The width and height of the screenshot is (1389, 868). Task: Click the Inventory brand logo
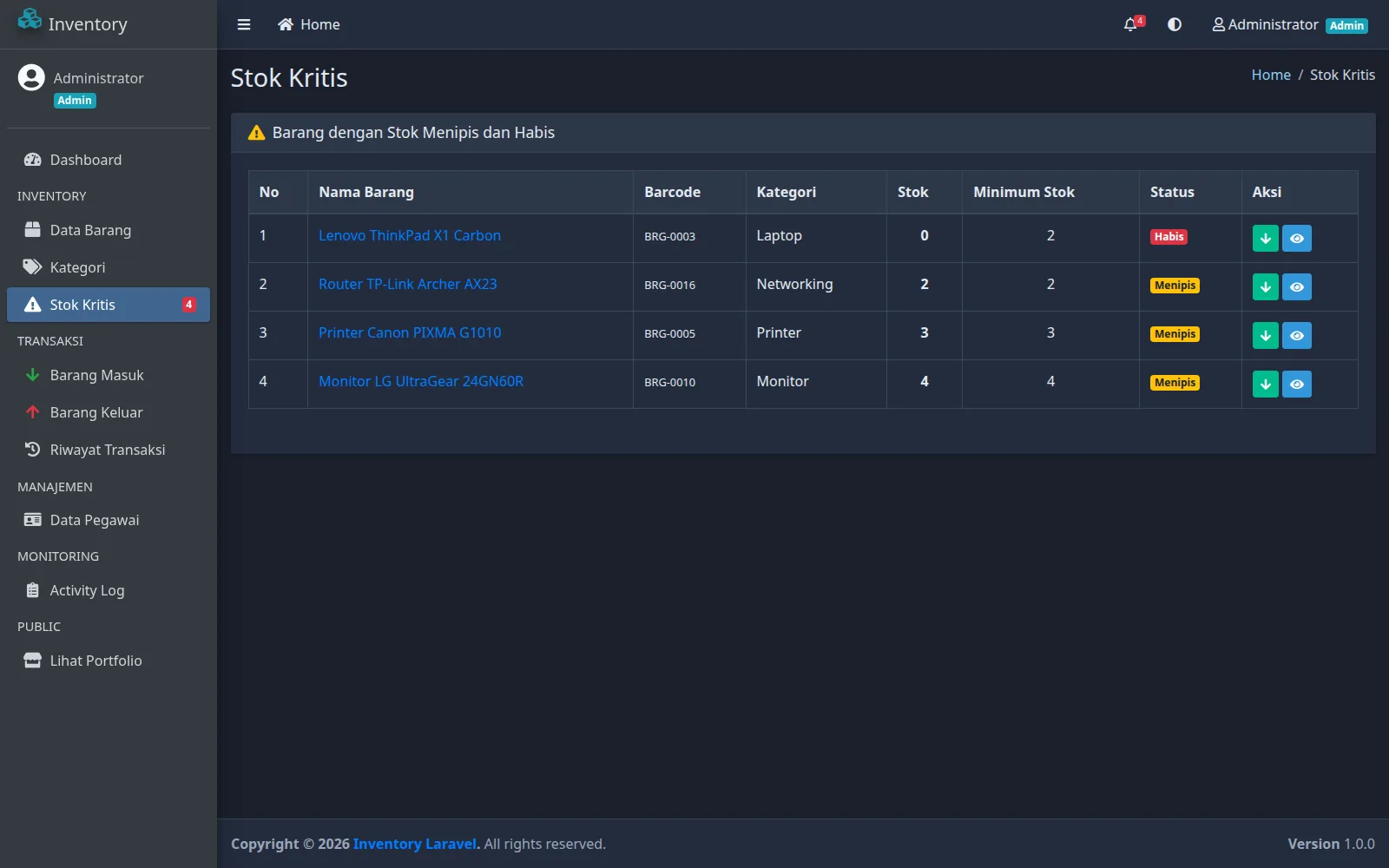click(x=73, y=23)
